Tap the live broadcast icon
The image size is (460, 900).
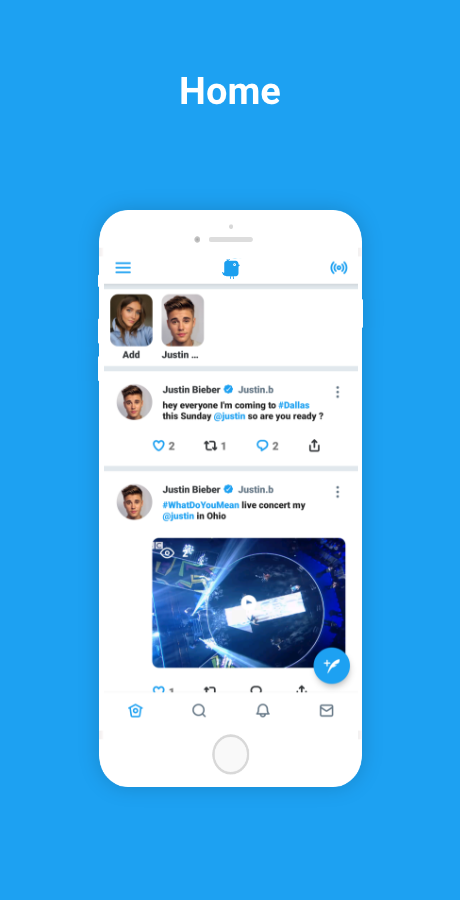[339, 267]
